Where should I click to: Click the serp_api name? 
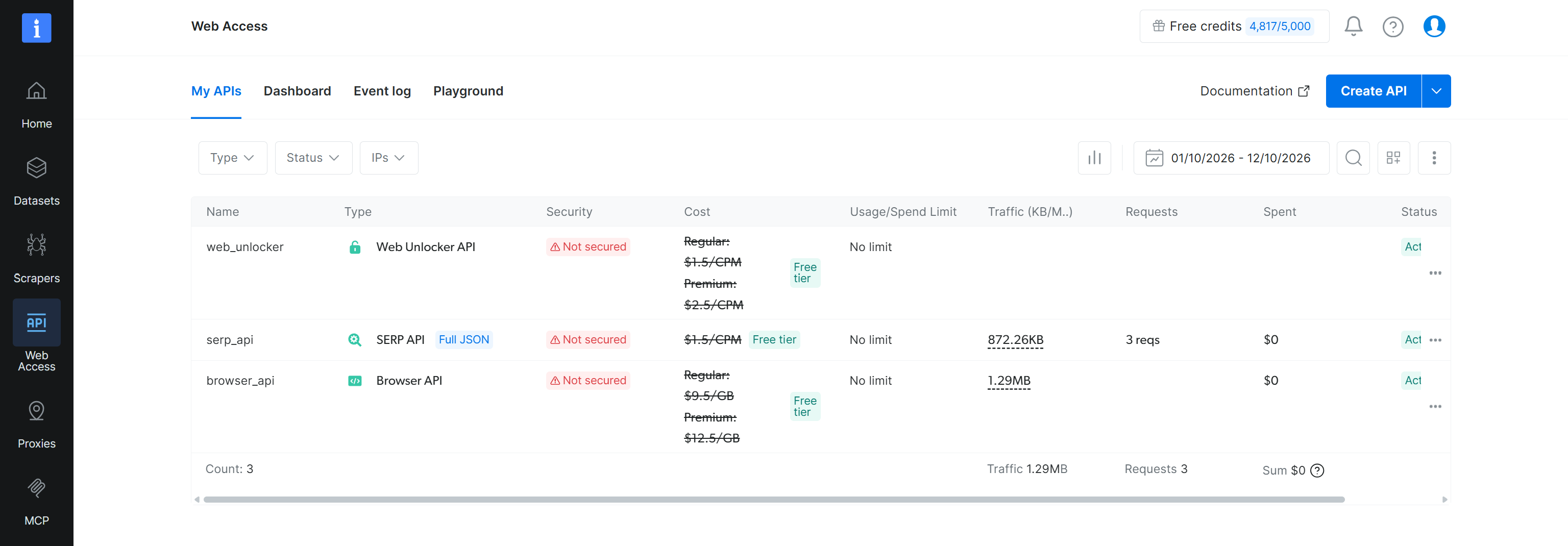(x=230, y=340)
